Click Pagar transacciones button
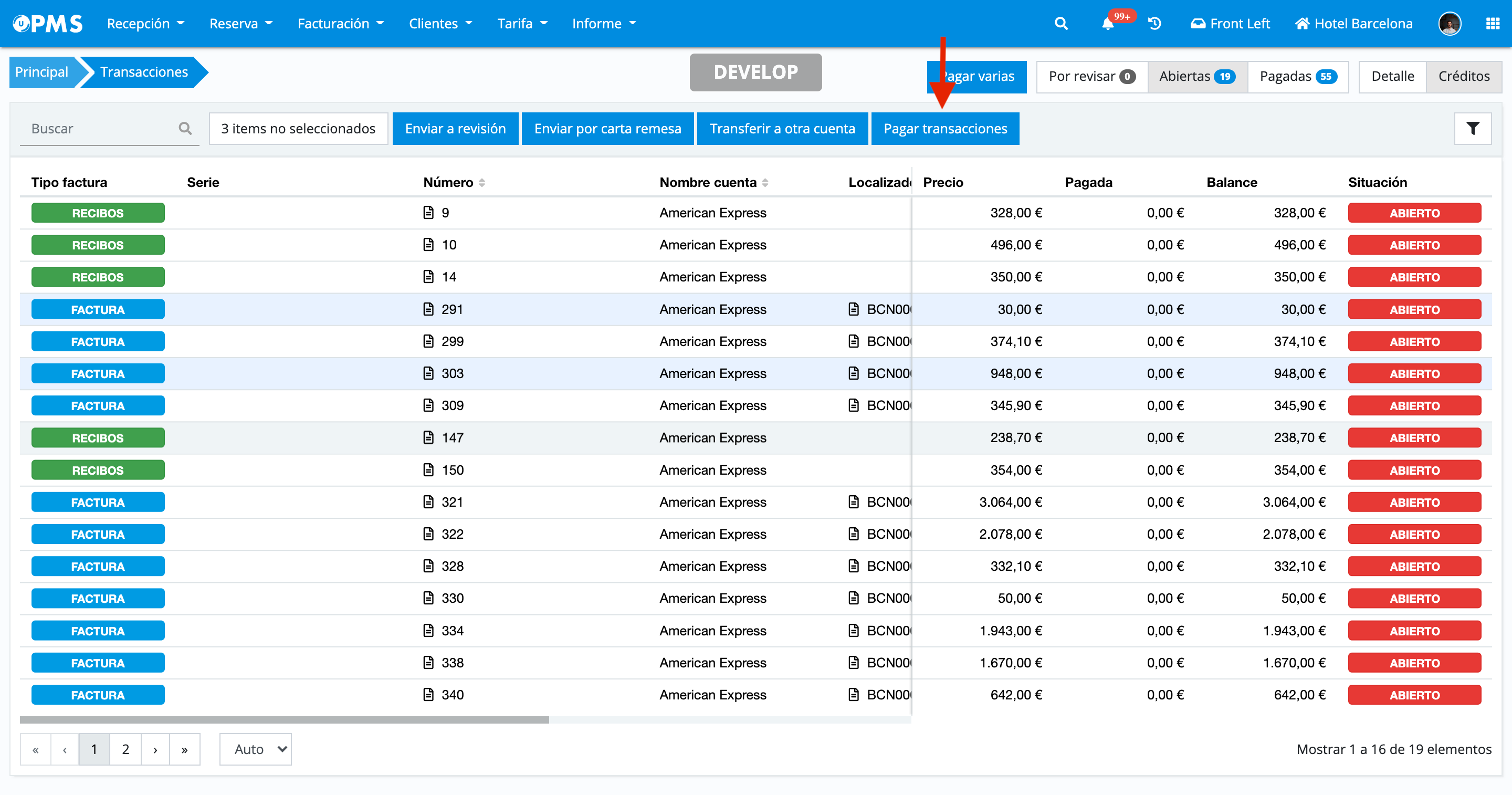Screen dimensions: 1512x795 click(x=945, y=128)
